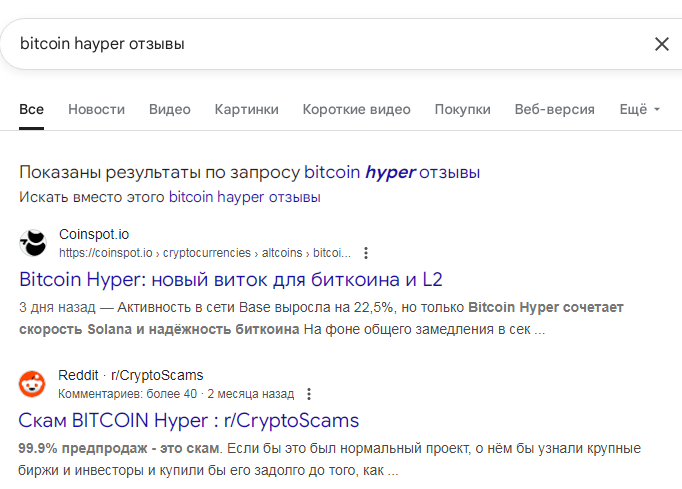This screenshot has height=489, width=682.
Task: Open the corrected query 'bitcoin hyper отзывы' link
Action: [392, 172]
